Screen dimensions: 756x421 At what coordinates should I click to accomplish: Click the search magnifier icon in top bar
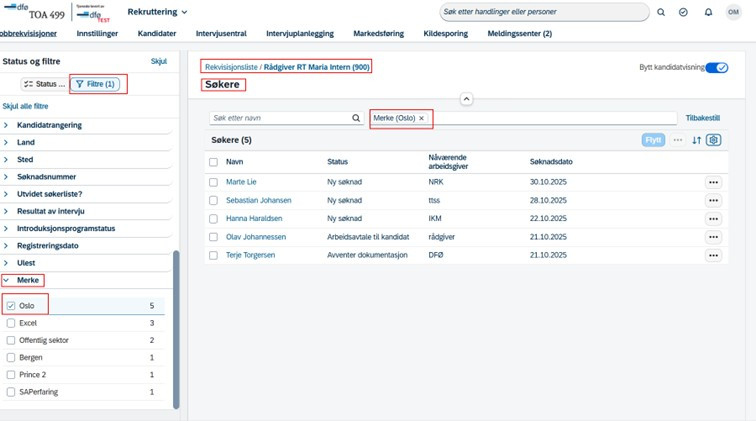pyautogui.click(x=661, y=12)
